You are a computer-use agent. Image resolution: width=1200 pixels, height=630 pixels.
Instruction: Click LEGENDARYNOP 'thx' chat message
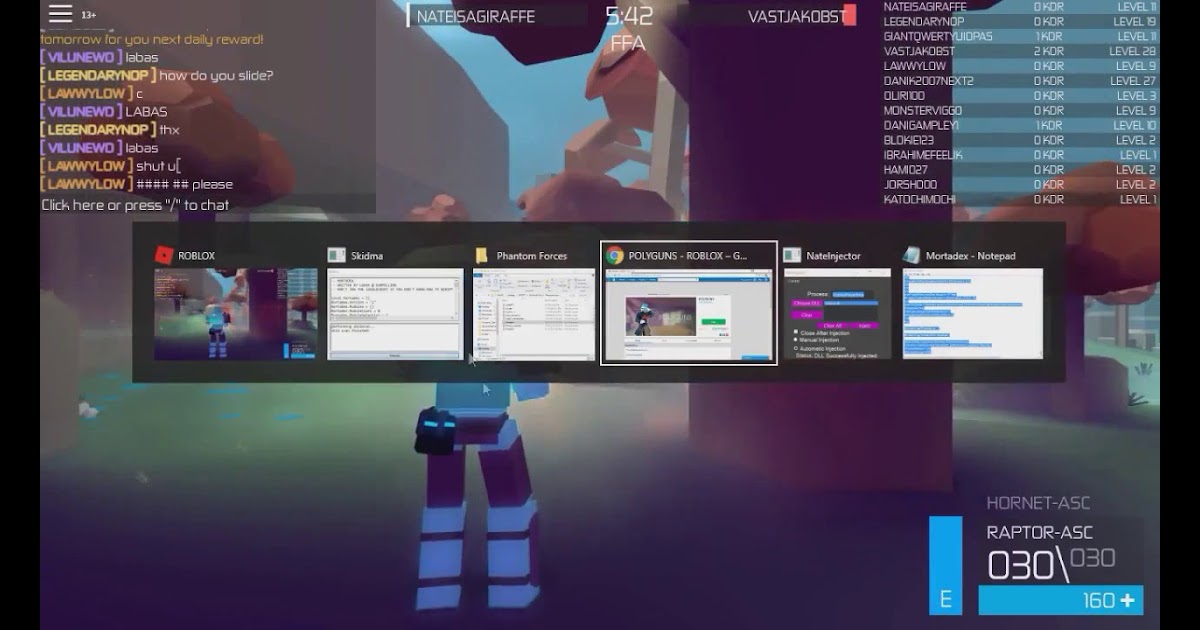[x=110, y=129]
